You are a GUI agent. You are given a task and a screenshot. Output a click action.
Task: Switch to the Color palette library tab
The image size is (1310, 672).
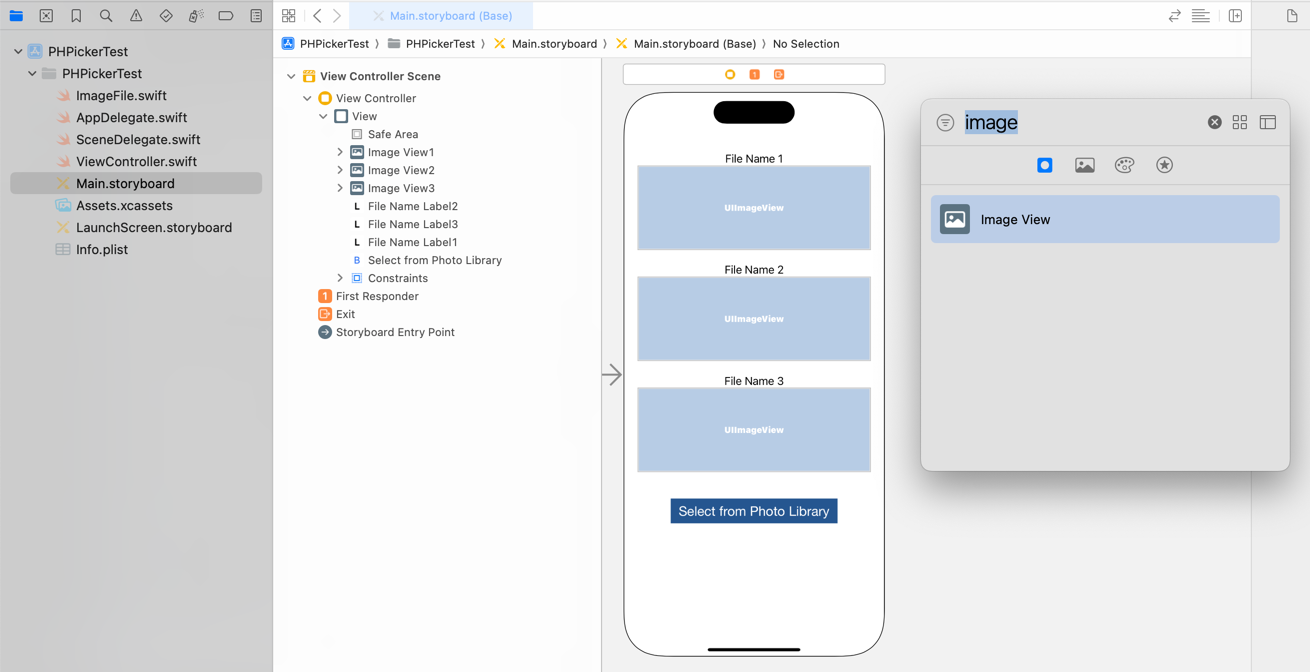[1124, 165]
